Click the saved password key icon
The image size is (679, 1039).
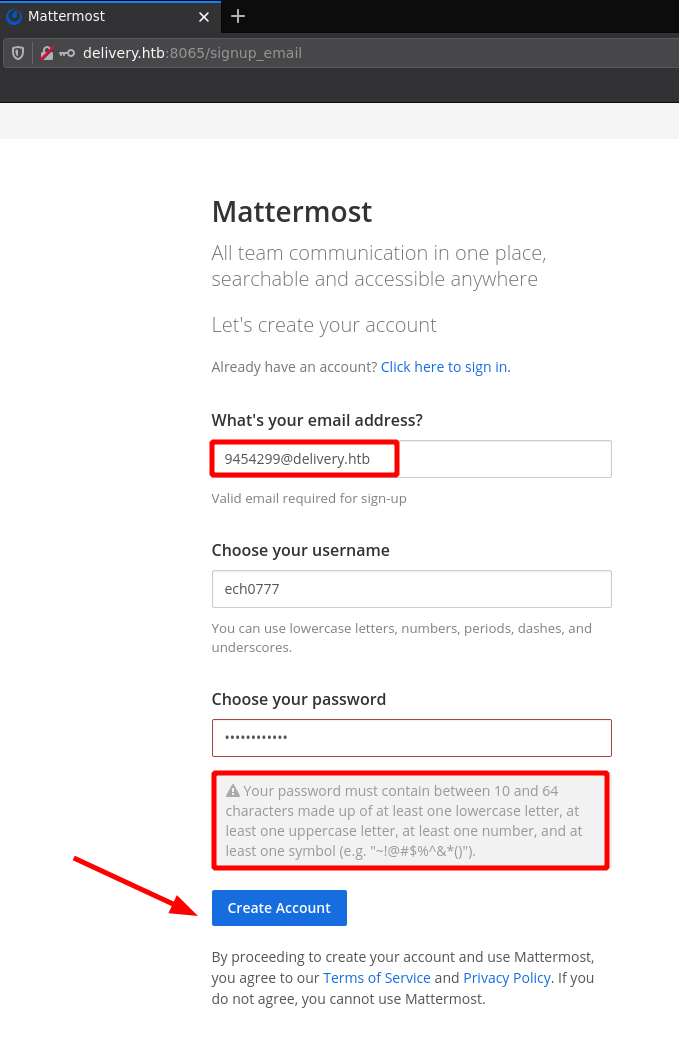[x=67, y=53]
